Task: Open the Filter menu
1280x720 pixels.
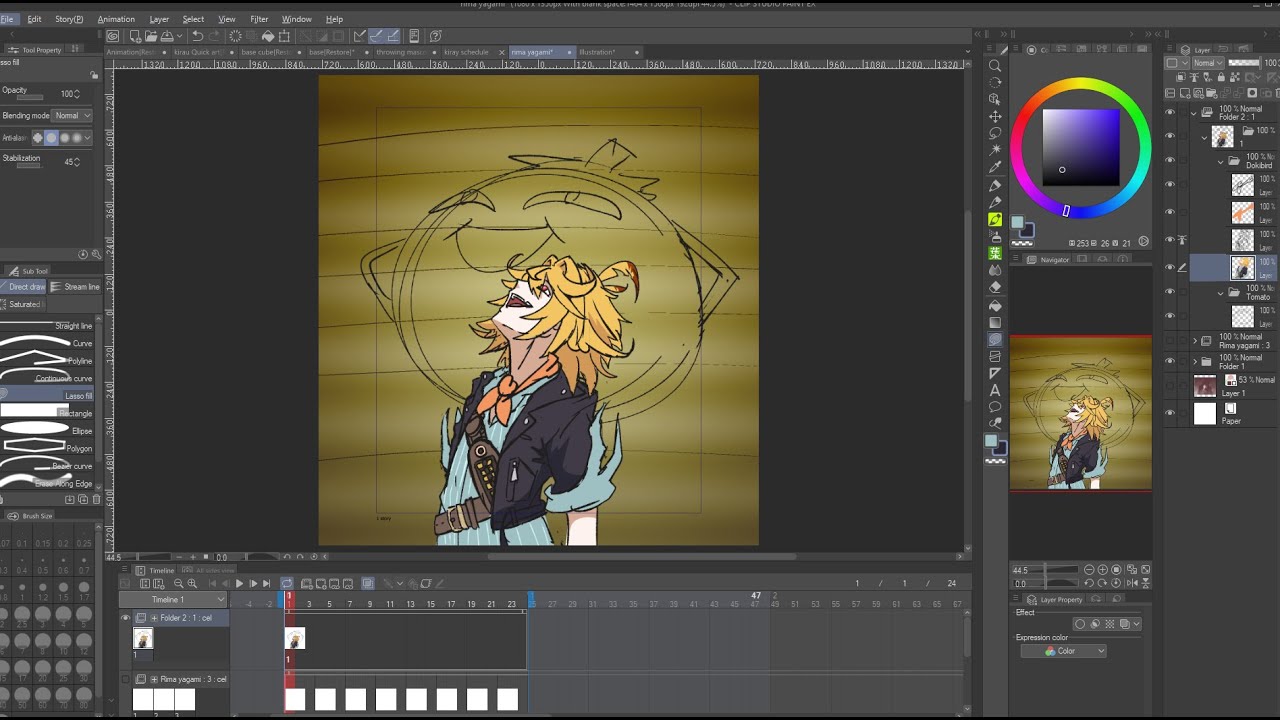Action: 259,19
